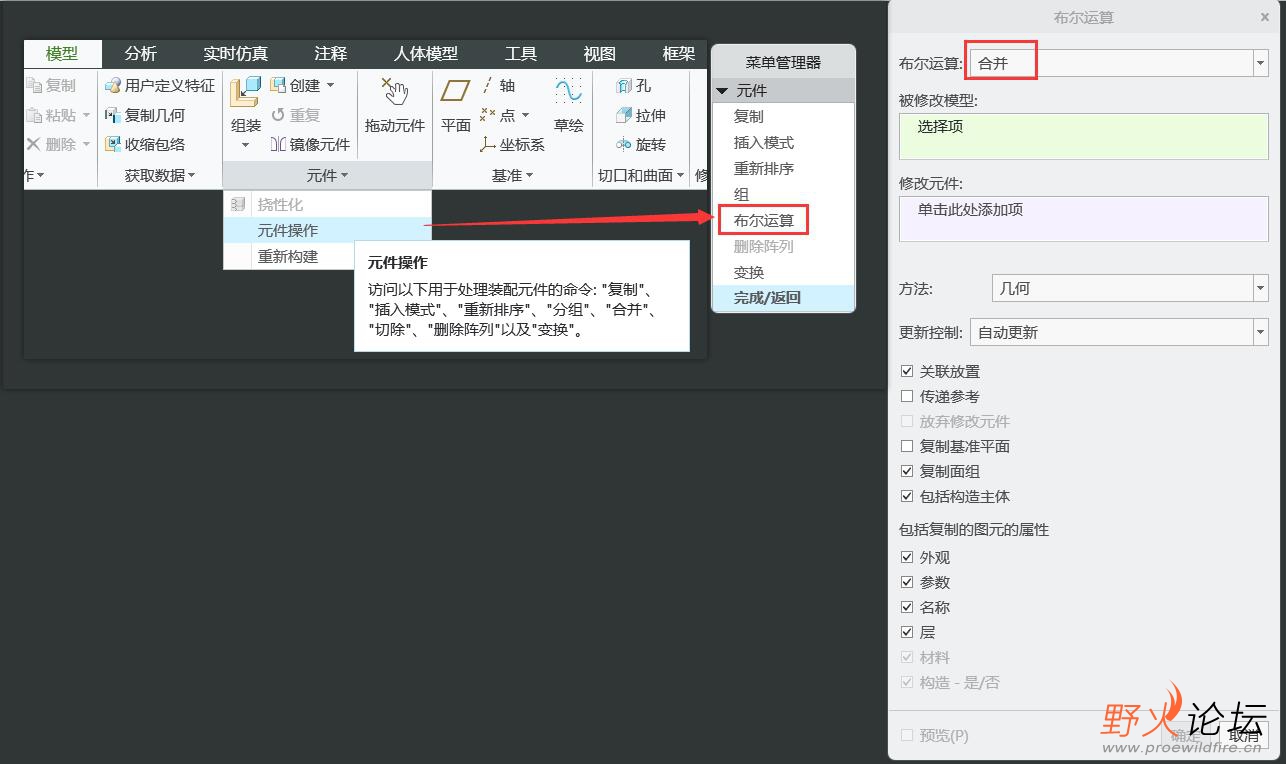The image size is (1286, 764).
Task: Switch to the 分析 ribbon tab
Action: [x=141, y=54]
